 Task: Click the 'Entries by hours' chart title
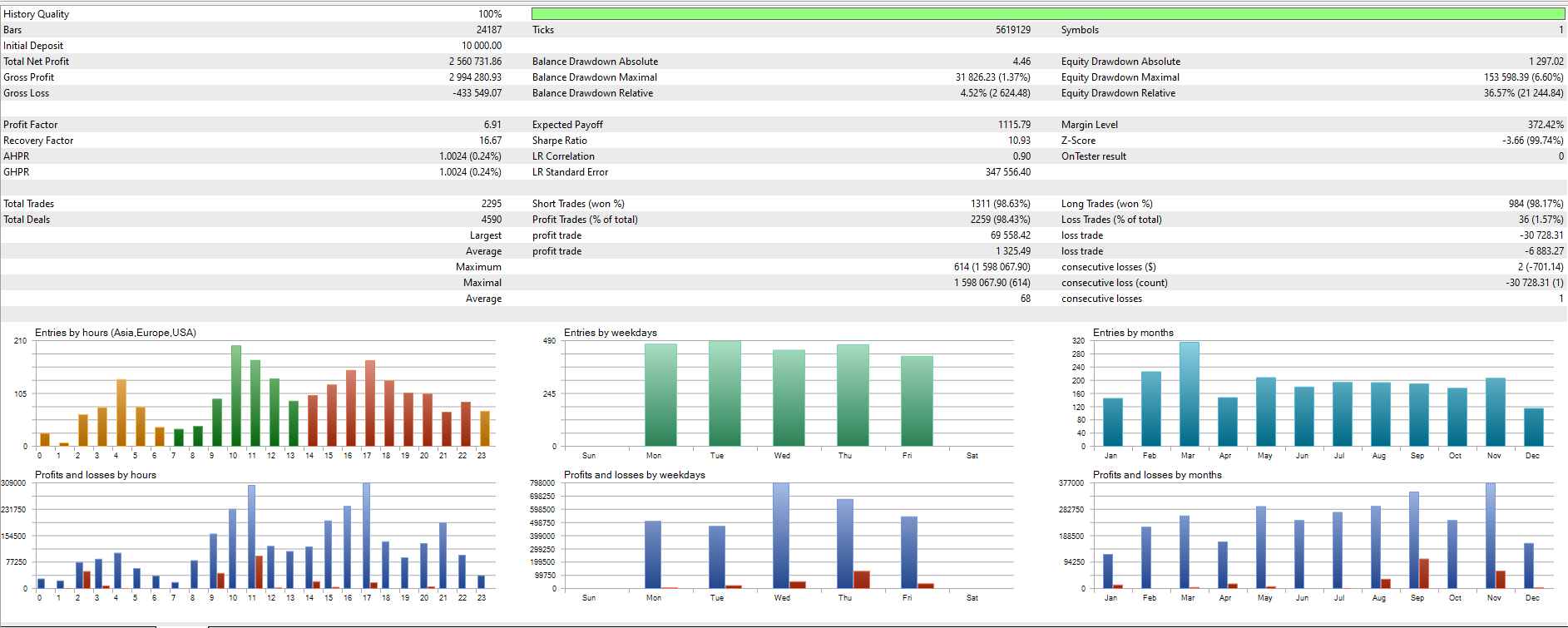(116, 333)
